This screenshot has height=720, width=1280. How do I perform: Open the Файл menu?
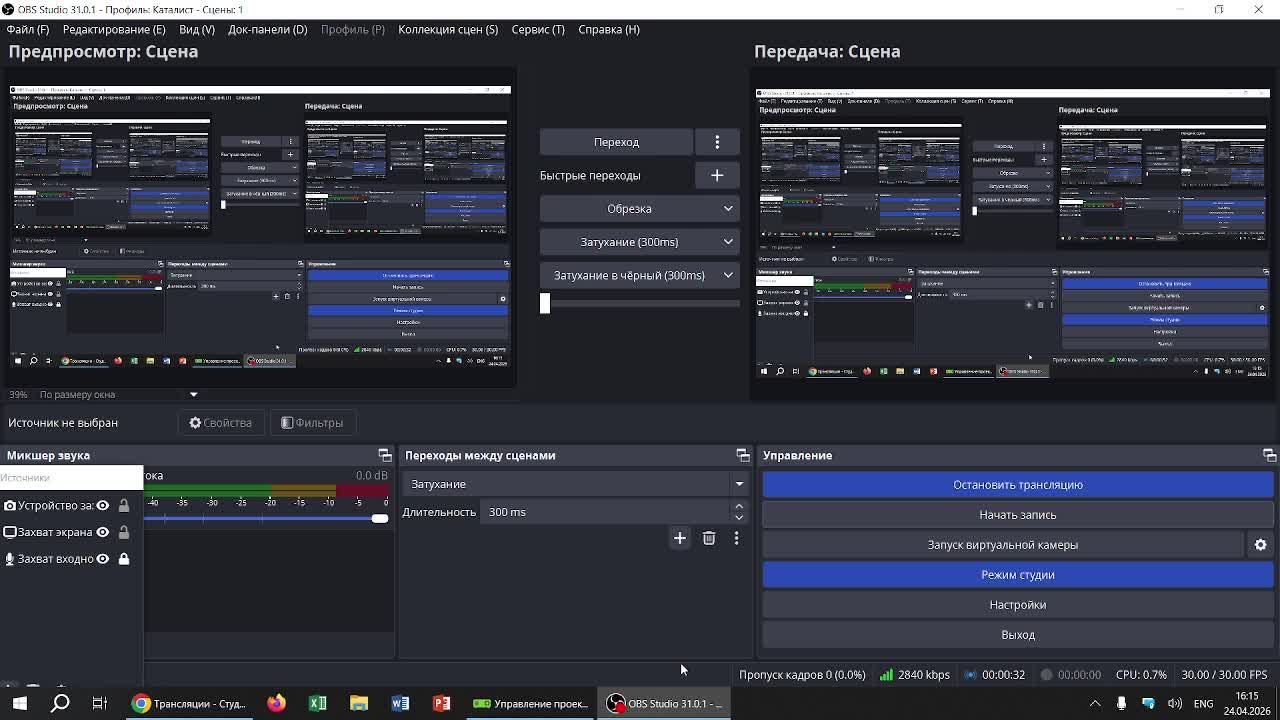tap(27, 29)
